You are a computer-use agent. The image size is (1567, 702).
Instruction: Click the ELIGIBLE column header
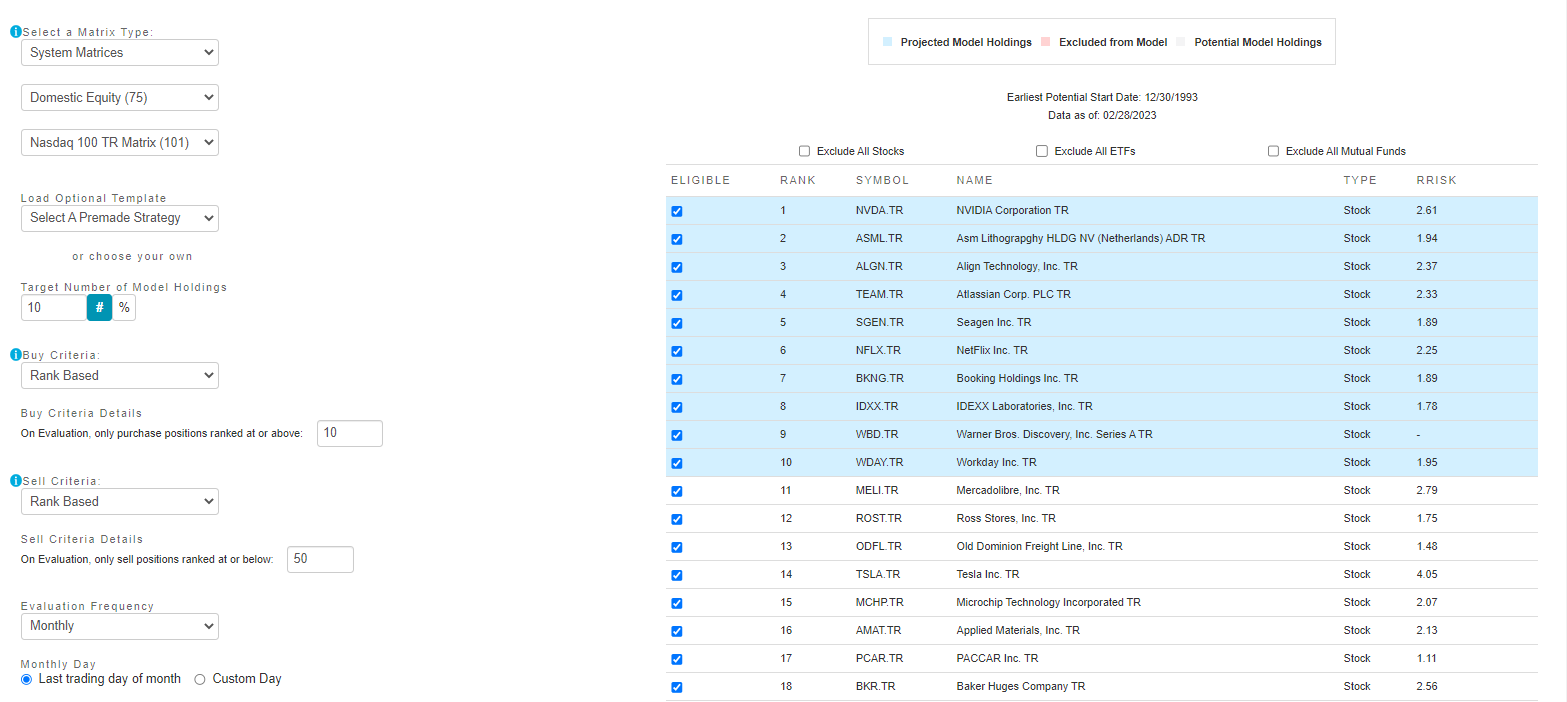click(x=700, y=181)
